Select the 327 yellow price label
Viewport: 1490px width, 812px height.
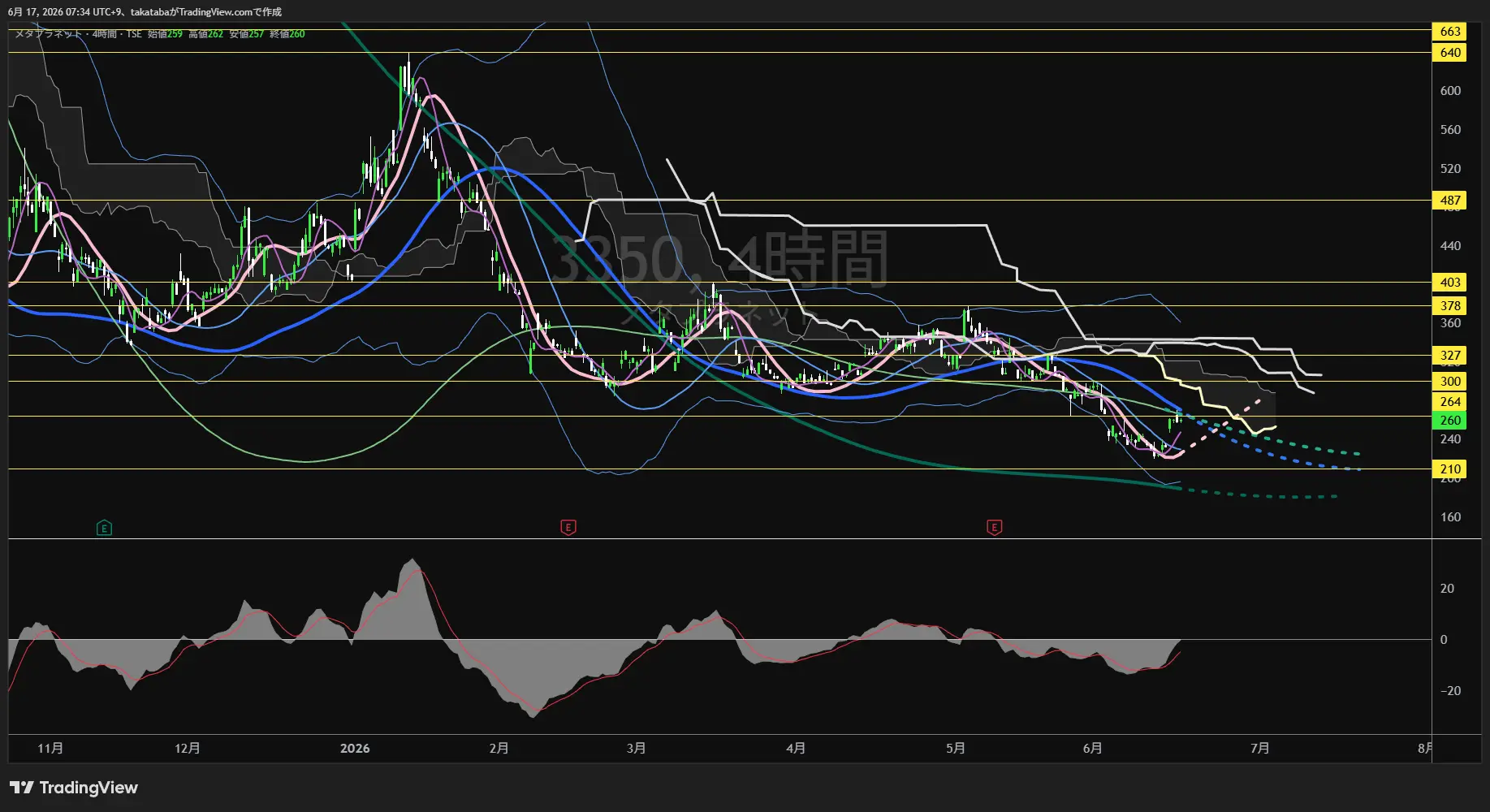(1449, 356)
